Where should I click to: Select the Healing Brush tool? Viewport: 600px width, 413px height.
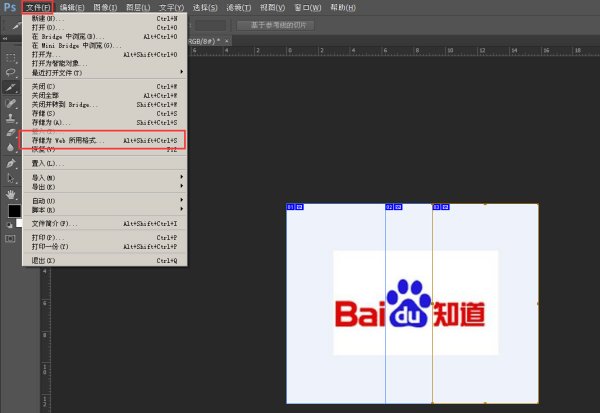[x=11, y=103]
